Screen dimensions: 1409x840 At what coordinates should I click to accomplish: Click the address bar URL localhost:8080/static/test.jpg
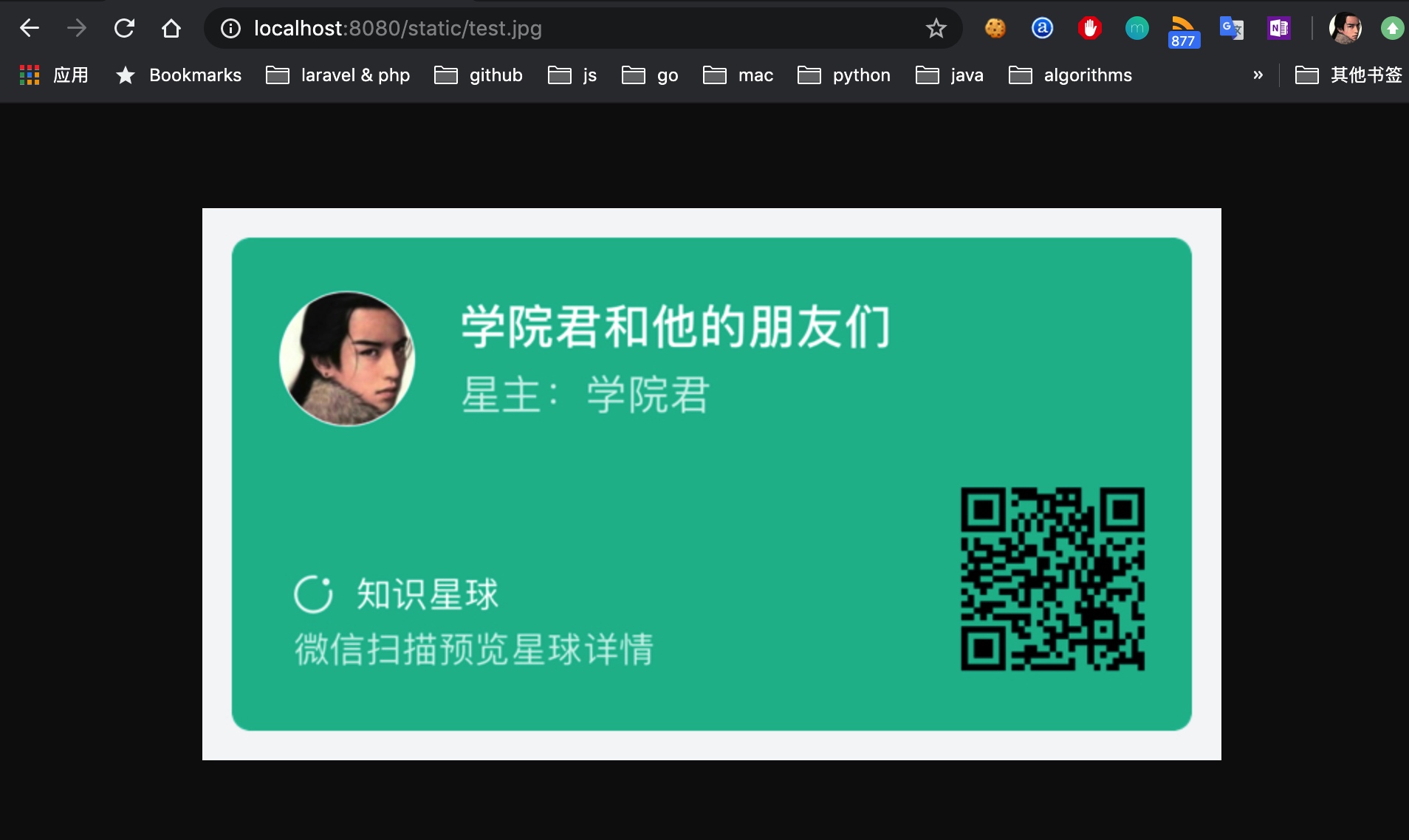pyautogui.click(x=398, y=28)
